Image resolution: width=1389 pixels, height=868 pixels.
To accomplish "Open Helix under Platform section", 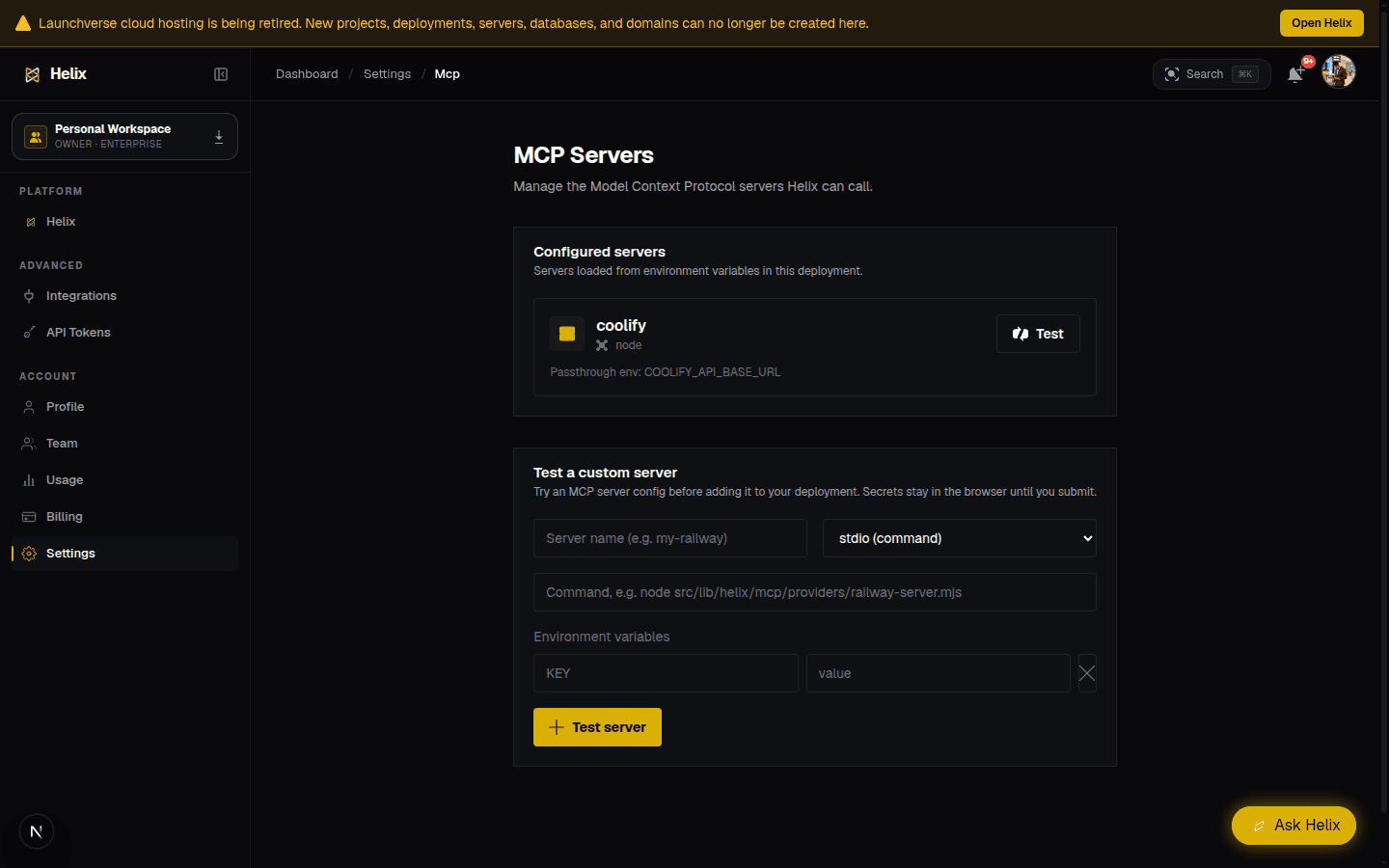I will tap(124, 222).
